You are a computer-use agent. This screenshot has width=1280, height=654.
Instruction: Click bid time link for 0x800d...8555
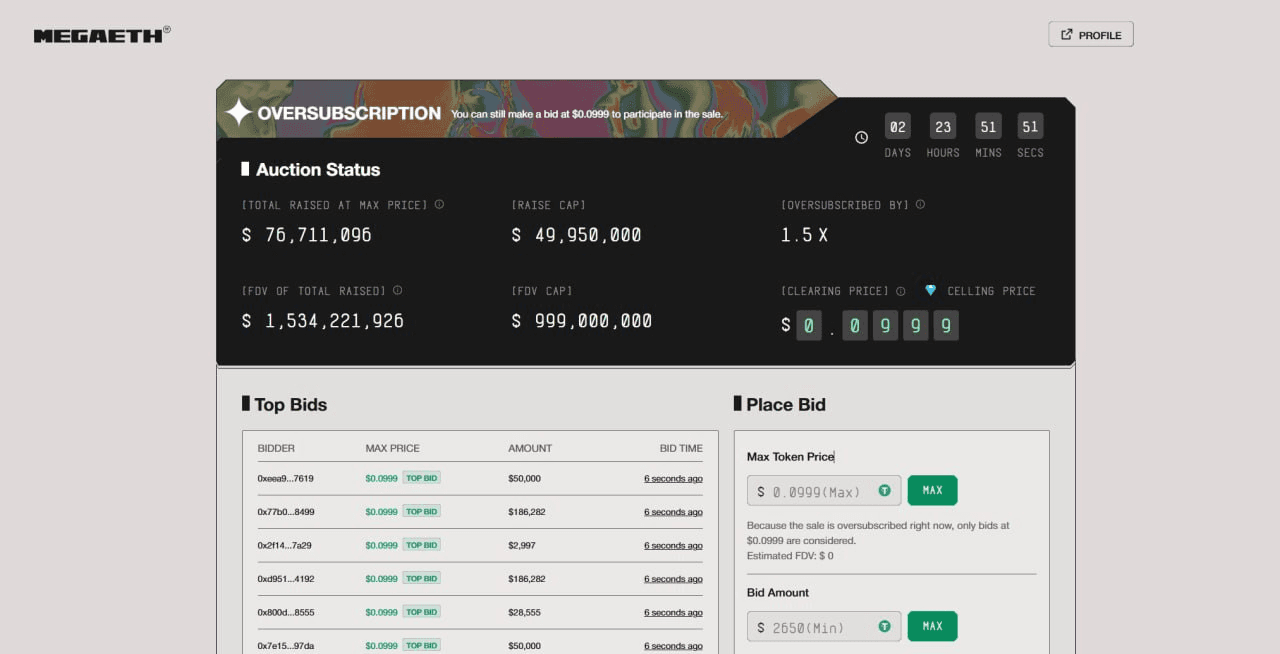click(x=673, y=612)
